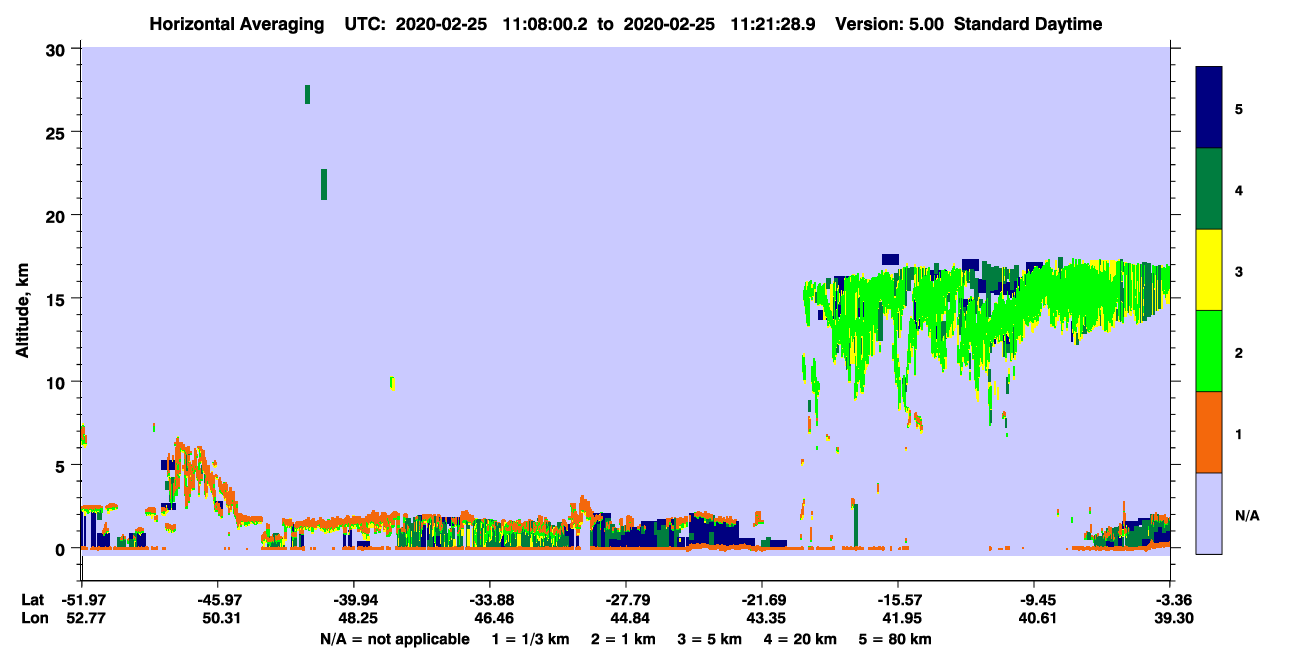1300x667 pixels.
Task: Click the latitude value -21.69
Action: (762, 600)
